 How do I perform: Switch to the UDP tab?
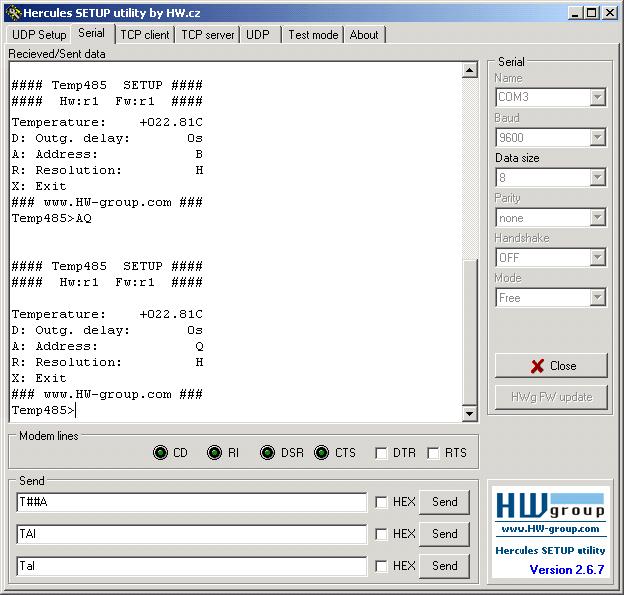(x=258, y=35)
